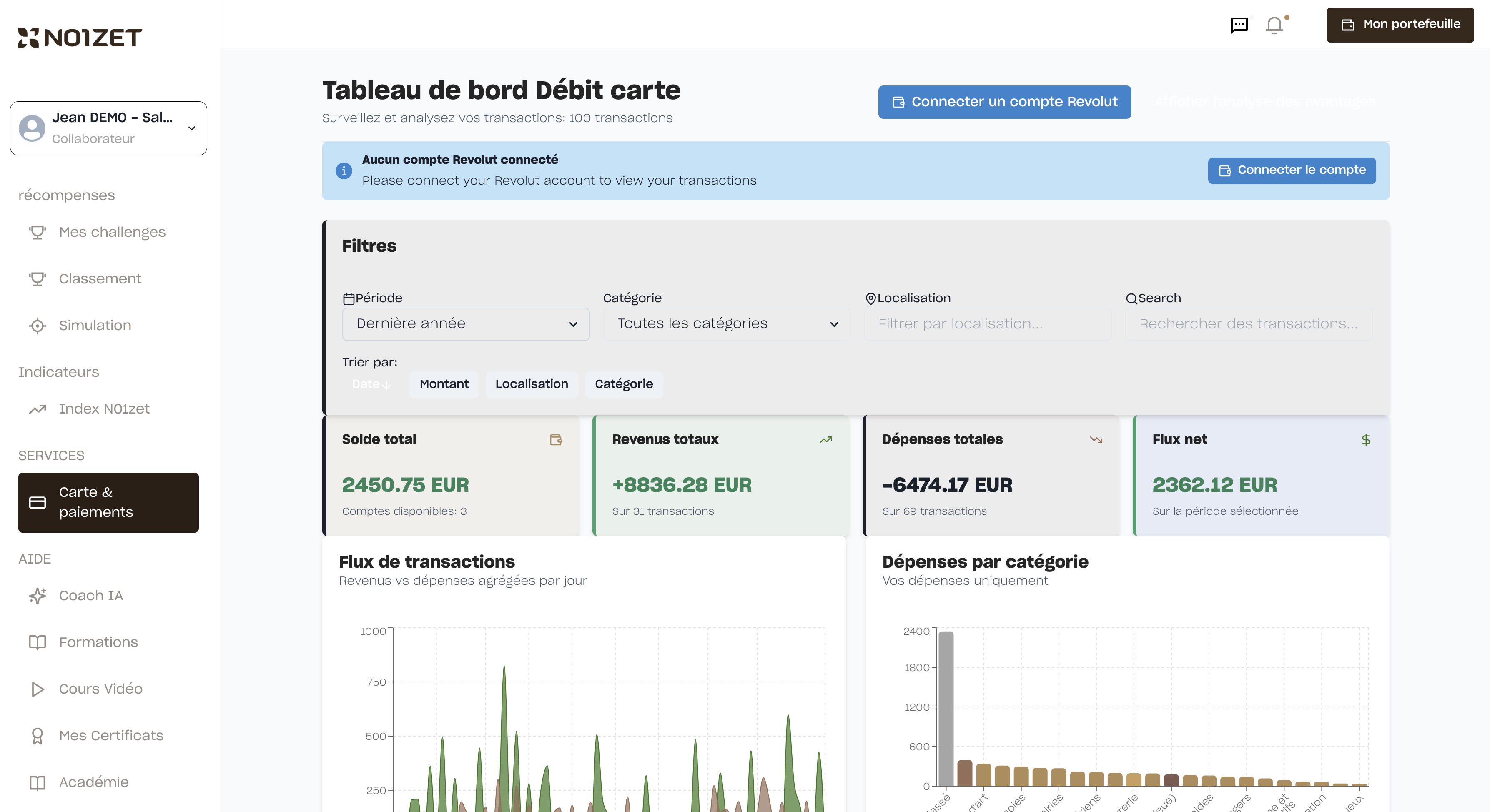
Task: Click the tall grey bar in Dépenses par catégorie
Action: pos(946,709)
